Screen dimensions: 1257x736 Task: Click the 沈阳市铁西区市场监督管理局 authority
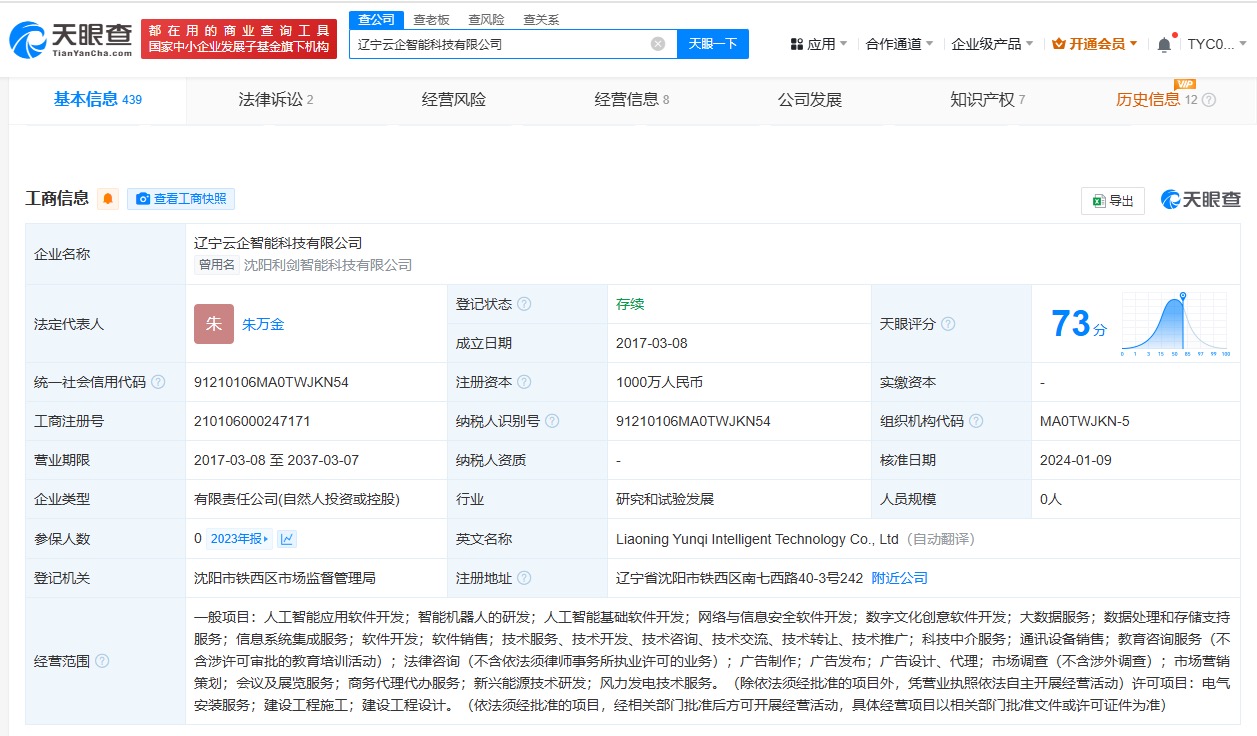(285, 578)
